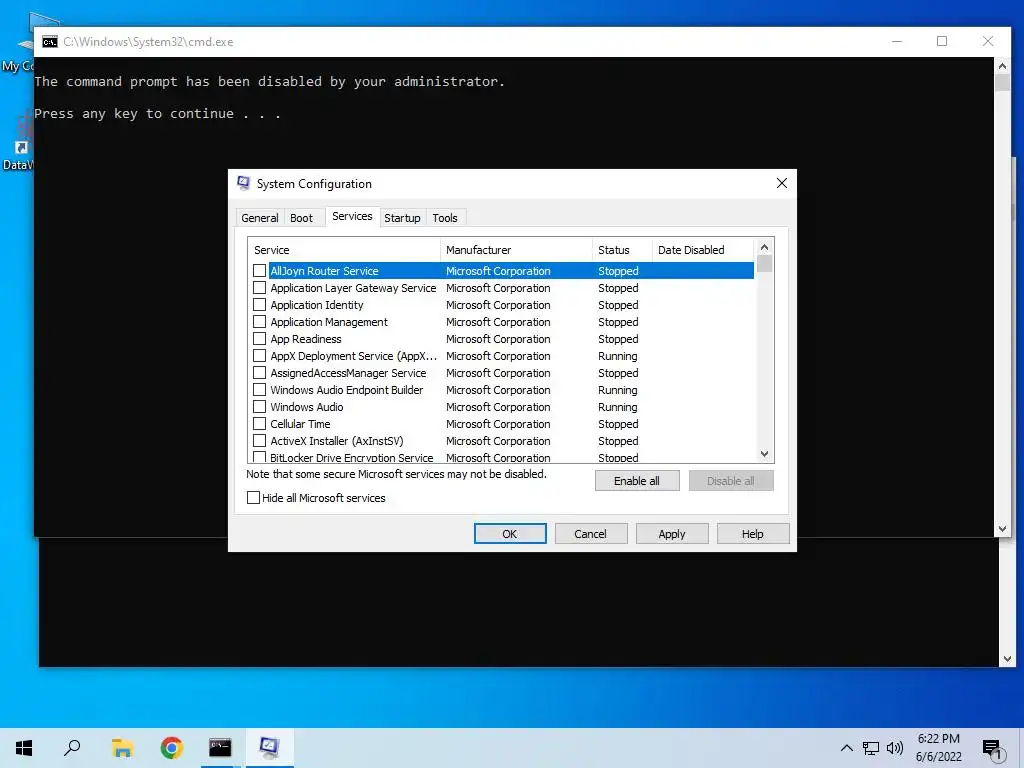
Task: Select AssignedAccessManager Service name
Action: pos(348,373)
